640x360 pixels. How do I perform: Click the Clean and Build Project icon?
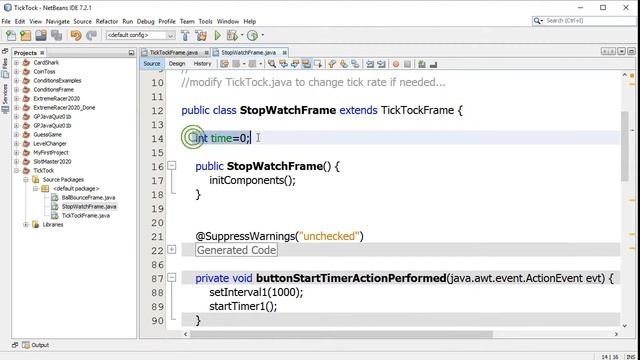[201, 36]
